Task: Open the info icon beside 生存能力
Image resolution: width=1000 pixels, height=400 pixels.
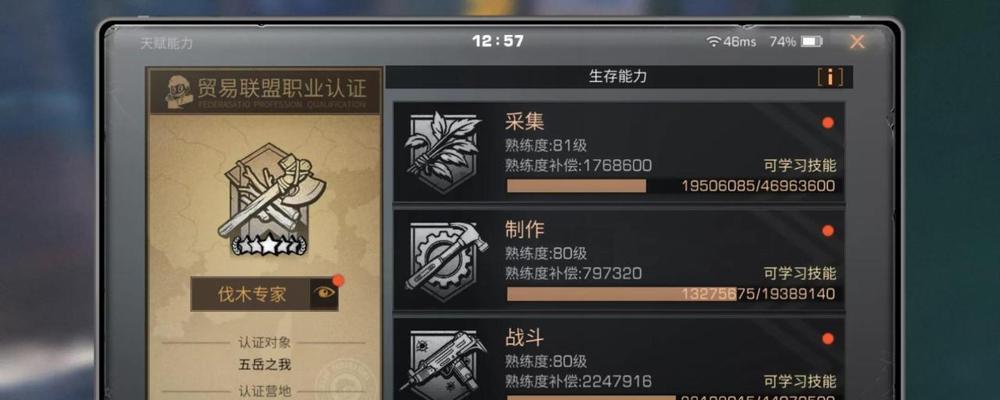Action: pos(830,77)
